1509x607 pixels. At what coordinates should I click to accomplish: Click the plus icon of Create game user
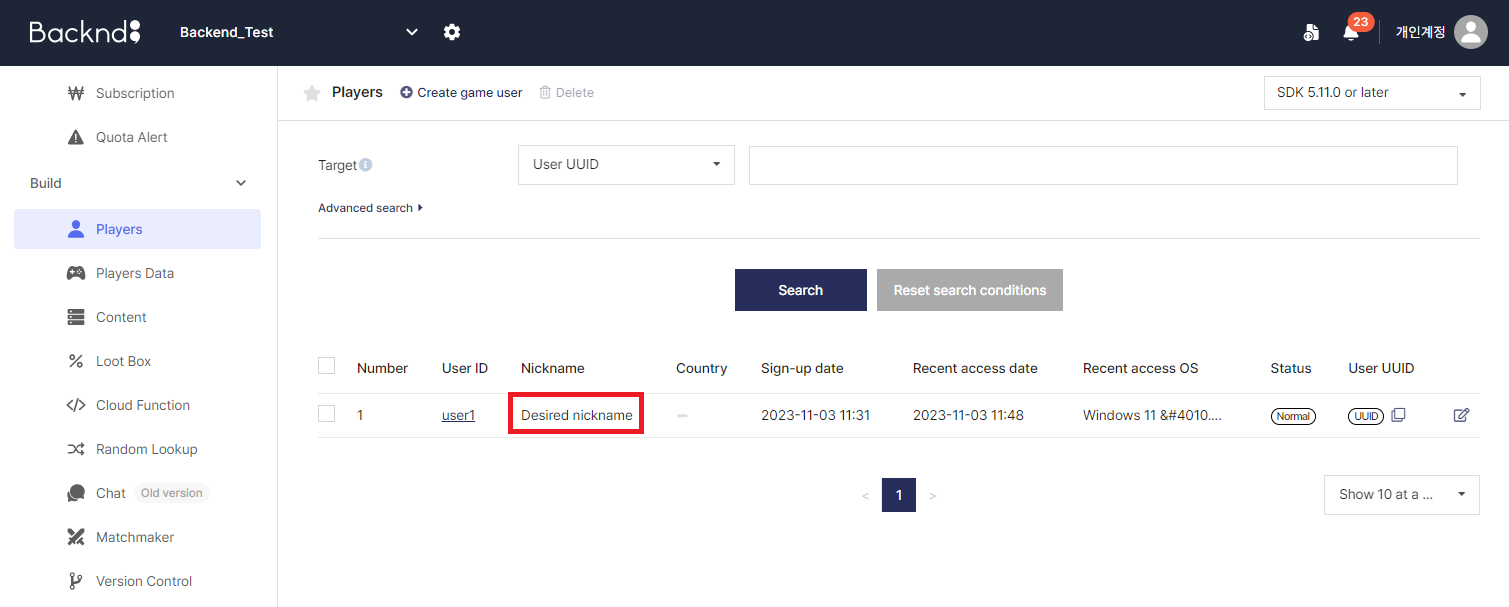pyautogui.click(x=406, y=92)
